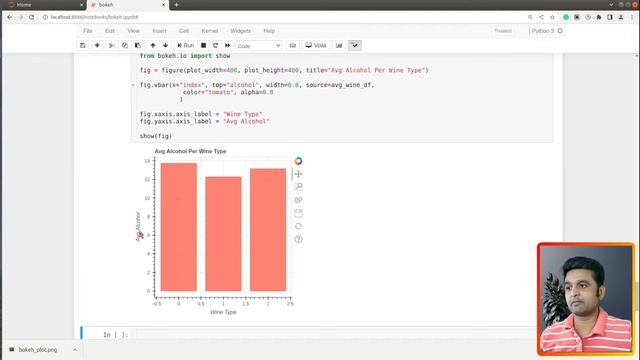Viewport: 640px width, 360px height.
Task: Click the Python 3 kernel indicator
Action: [x=547, y=31]
